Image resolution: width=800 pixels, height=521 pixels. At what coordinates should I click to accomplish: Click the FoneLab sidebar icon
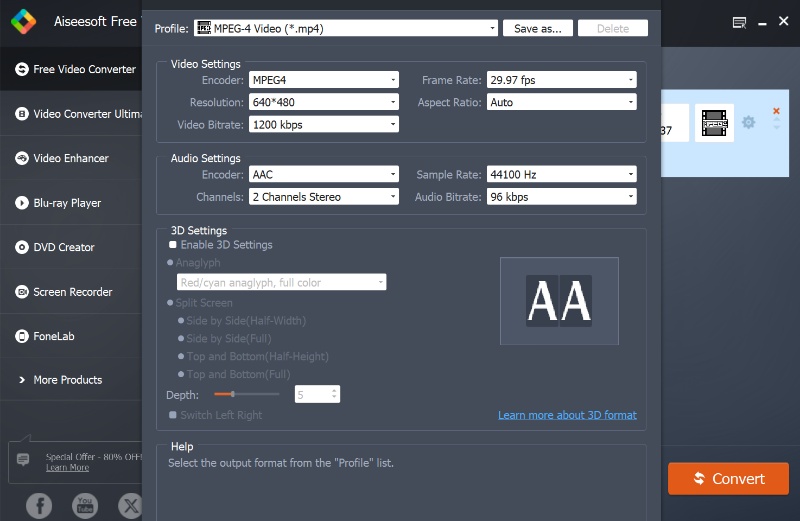pos(21,336)
